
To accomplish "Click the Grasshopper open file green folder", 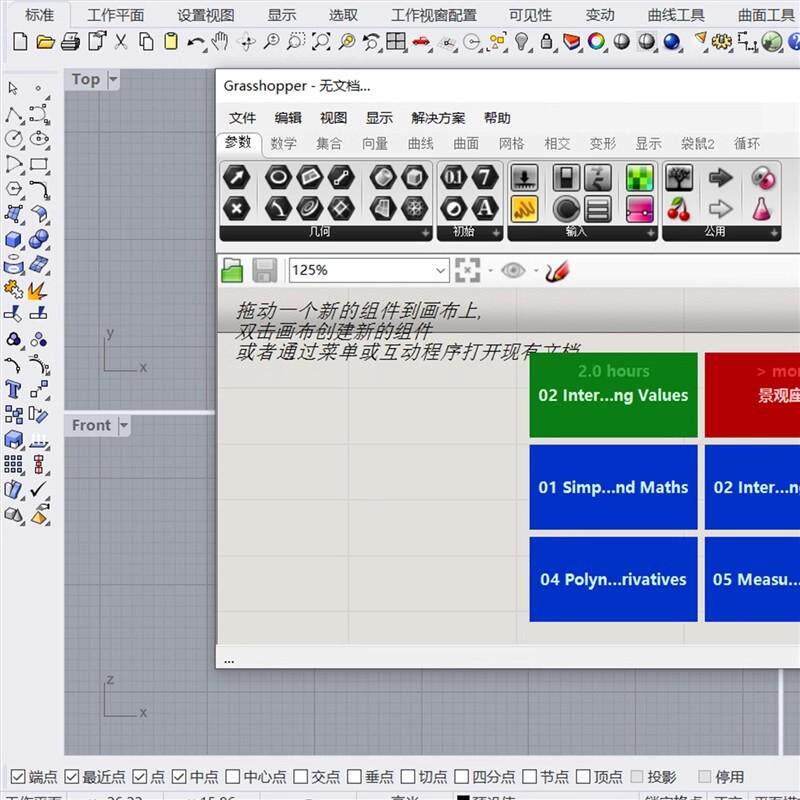I will (233, 270).
